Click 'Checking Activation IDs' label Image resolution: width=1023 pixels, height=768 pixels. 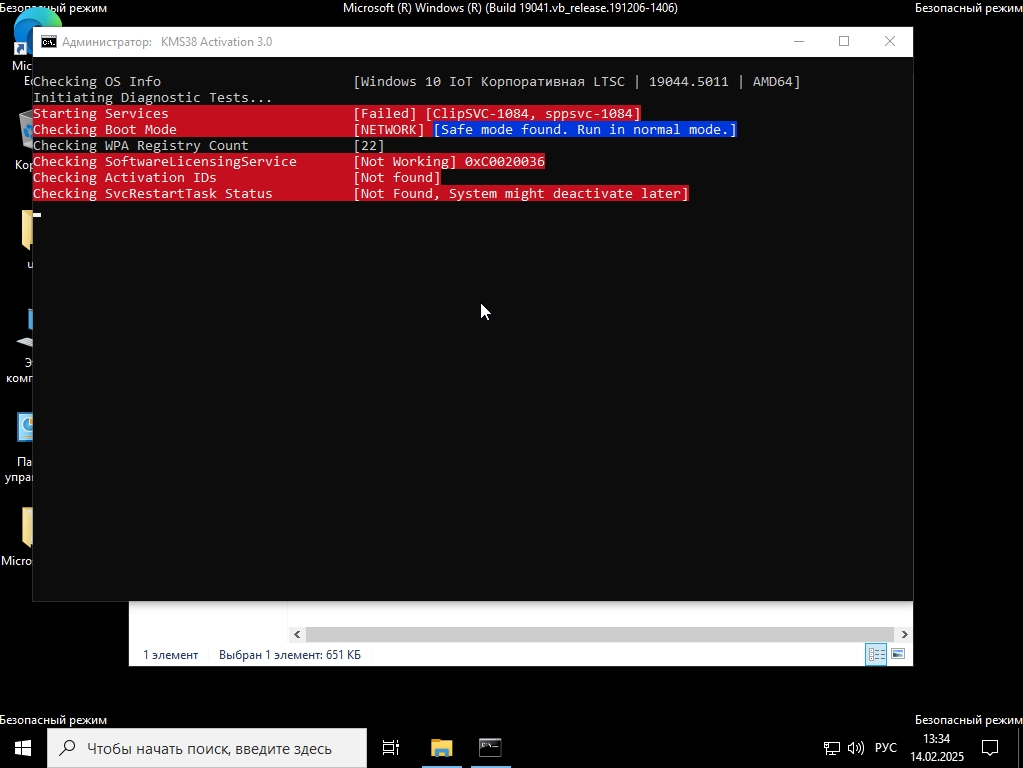click(125, 177)
